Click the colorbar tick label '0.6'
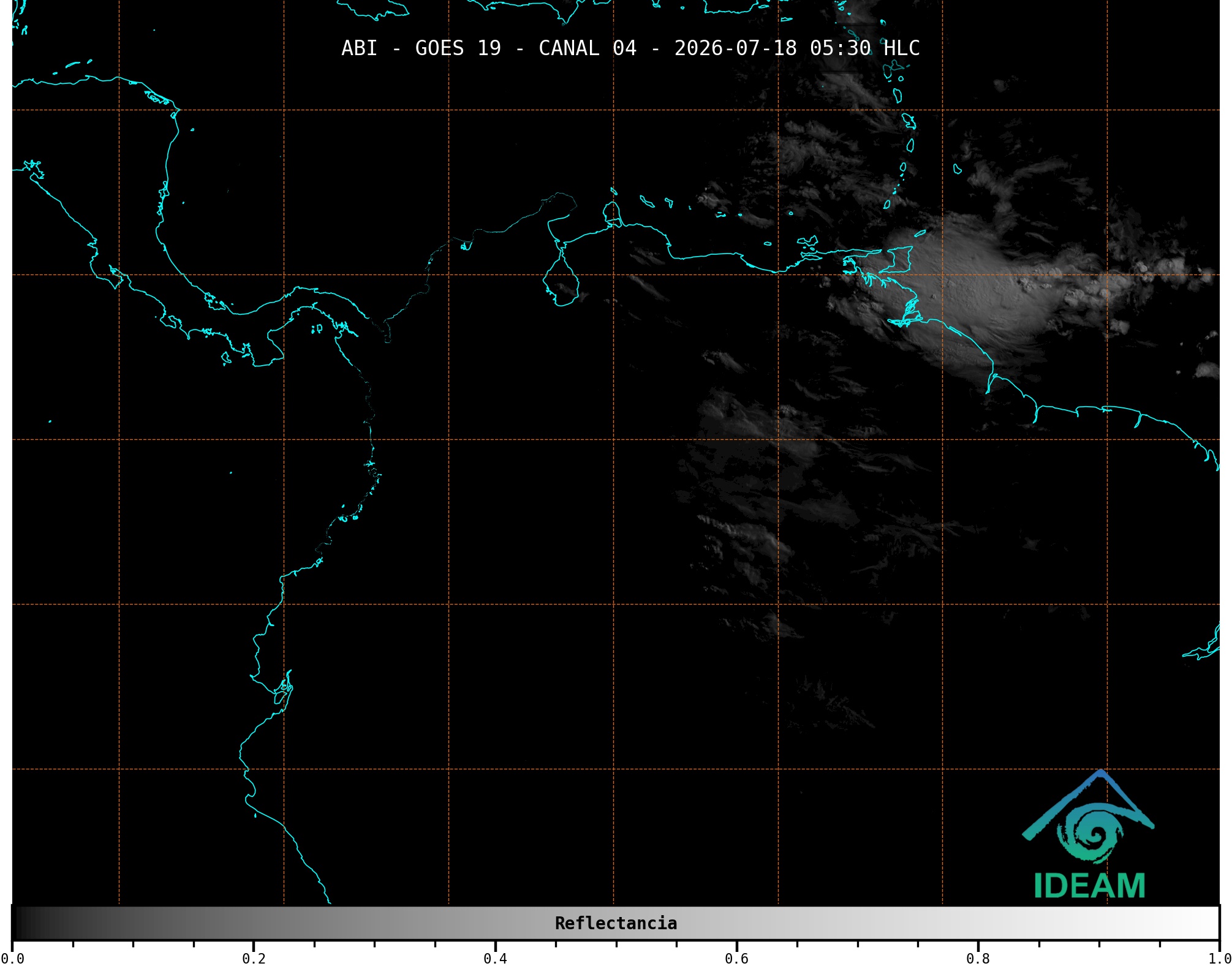Screen dimensions: 1232x966 [x=736, y=959]
